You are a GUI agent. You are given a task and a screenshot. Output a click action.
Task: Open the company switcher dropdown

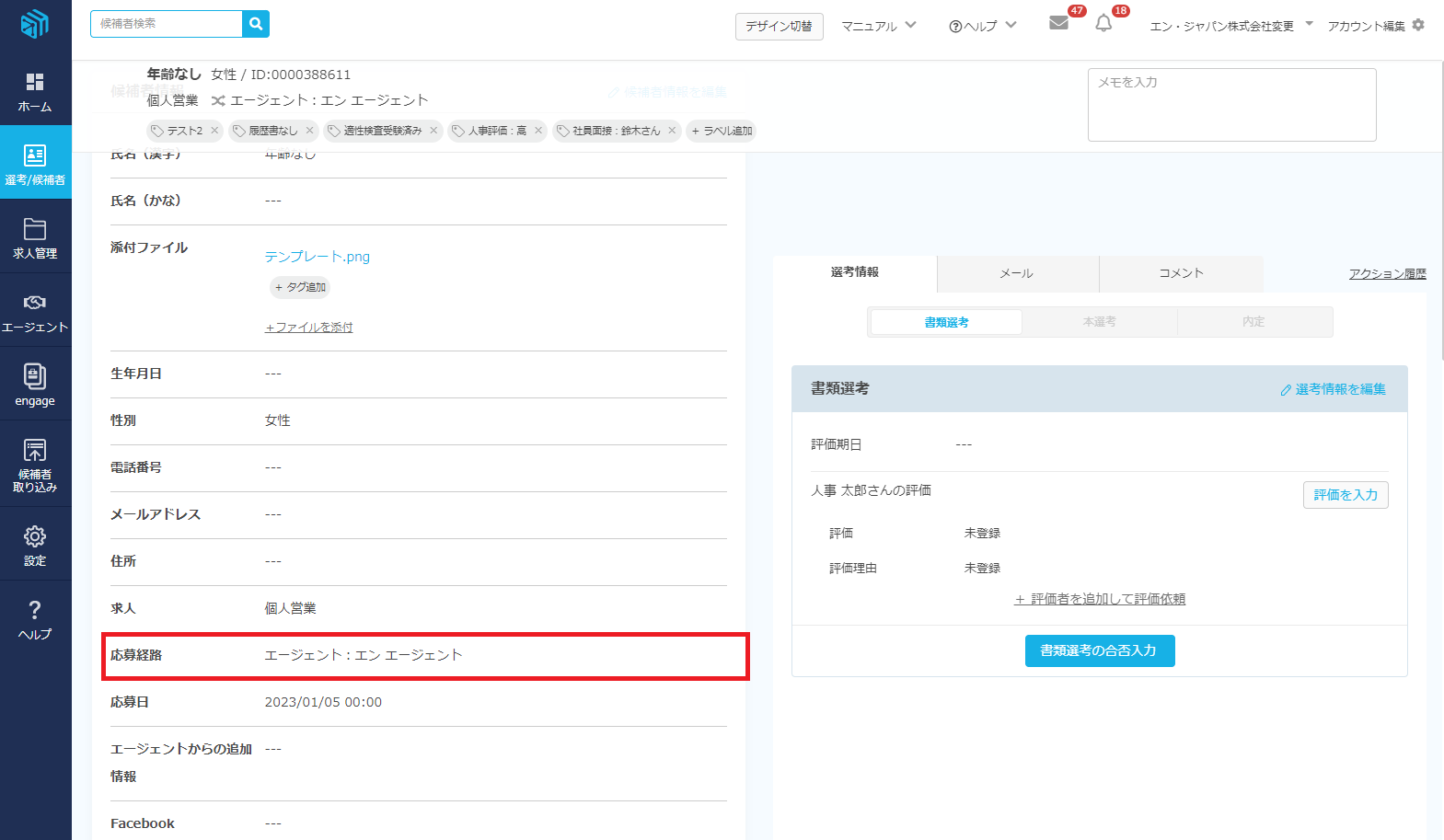tap(1230, 26)
